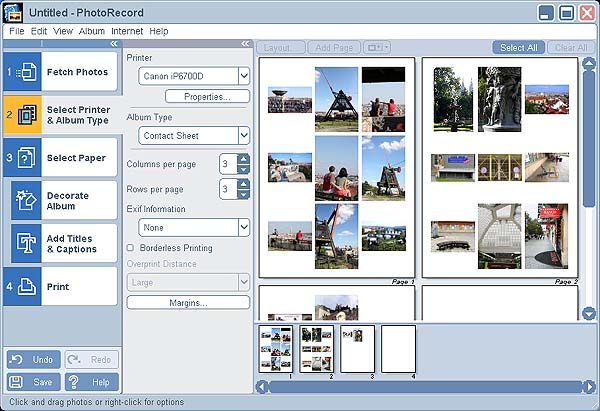
Task: Select the Decorate Album icon
Action: (27, 200)
